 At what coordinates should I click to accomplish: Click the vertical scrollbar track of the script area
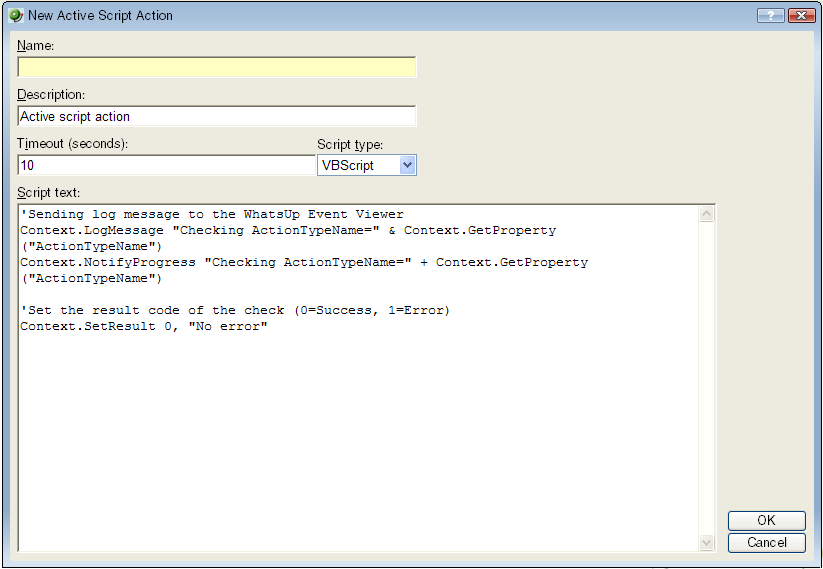pos(707,380)
